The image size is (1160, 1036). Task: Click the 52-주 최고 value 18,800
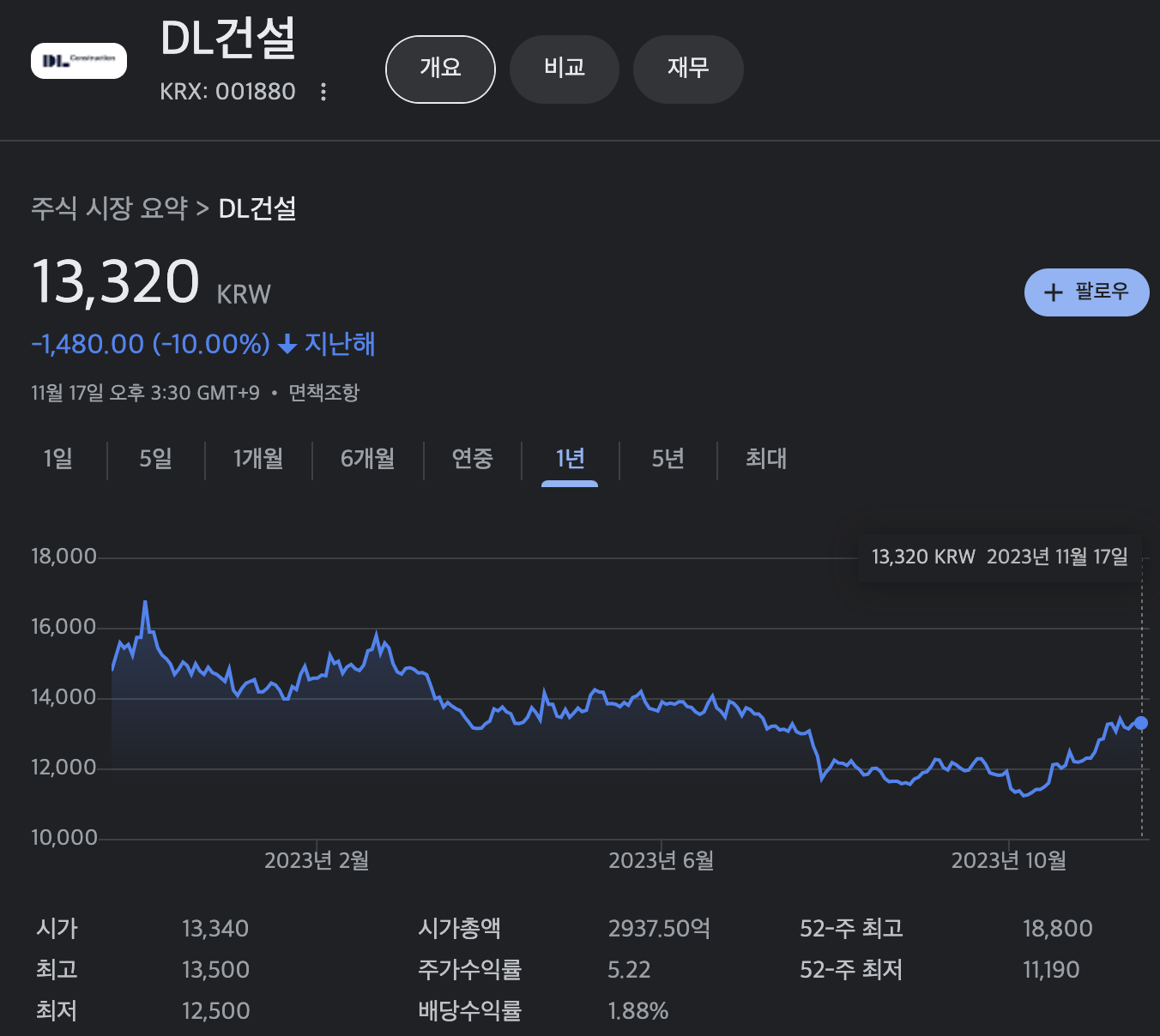click(1058, 929)
